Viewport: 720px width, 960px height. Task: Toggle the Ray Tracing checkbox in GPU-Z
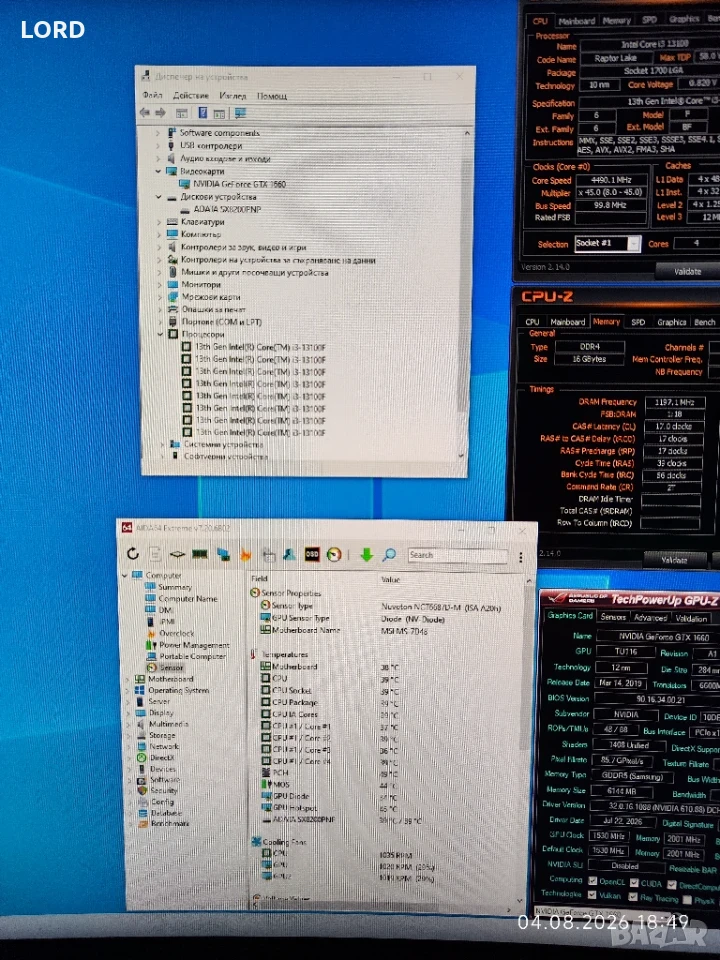tap(632, 897)
